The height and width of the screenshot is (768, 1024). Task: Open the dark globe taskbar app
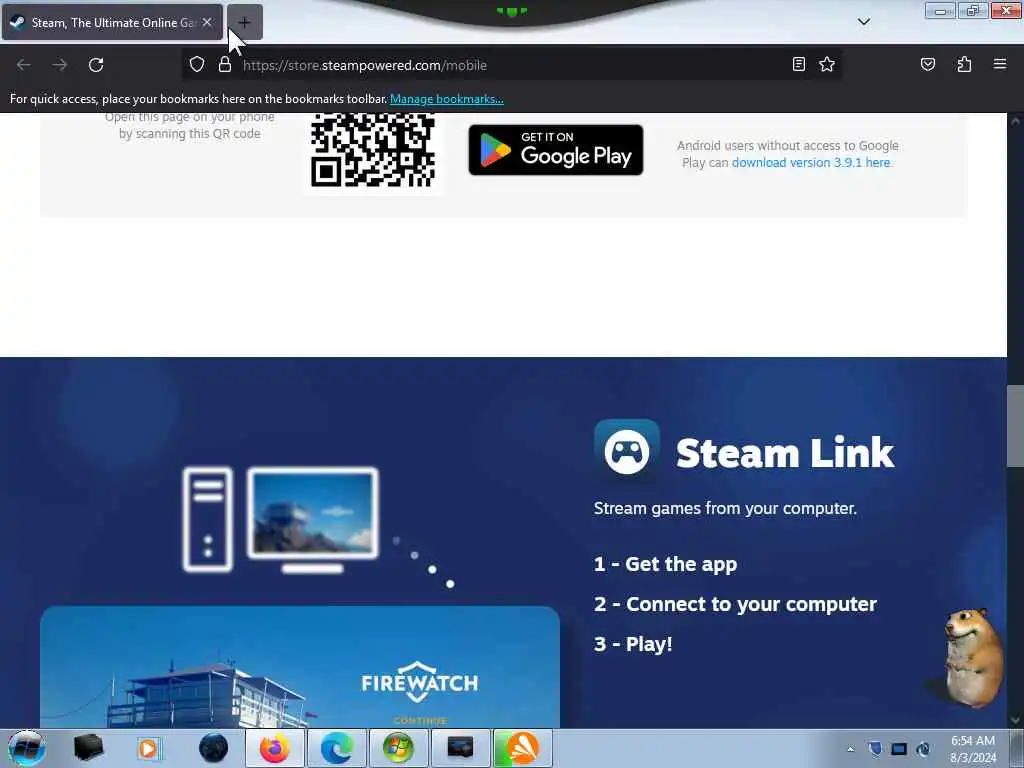point(214,748)
